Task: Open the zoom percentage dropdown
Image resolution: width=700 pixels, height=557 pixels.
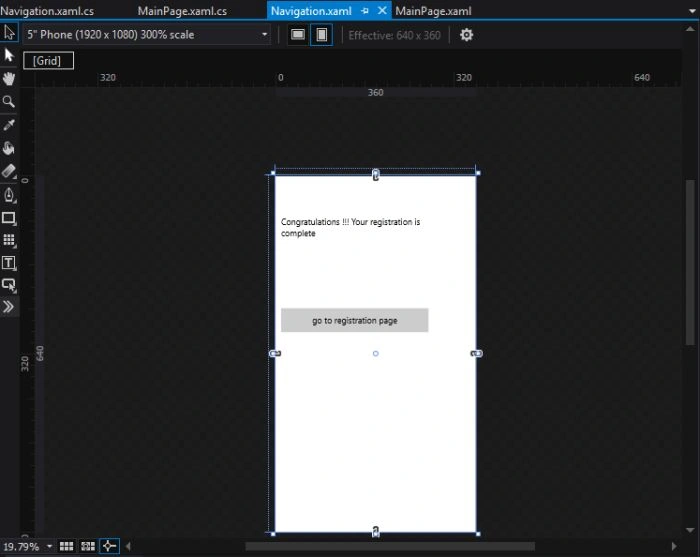Action: [x=49, y=546]
